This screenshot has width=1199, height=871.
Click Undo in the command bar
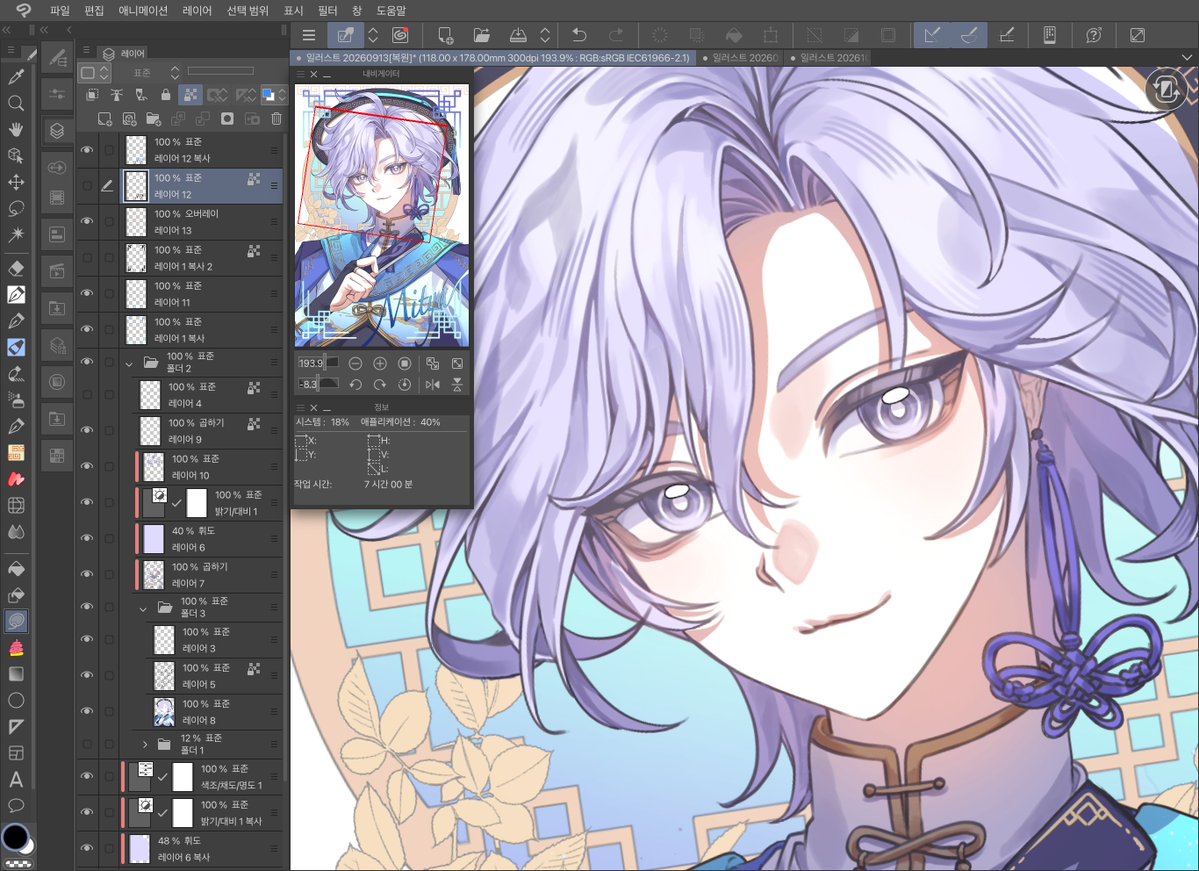(x=579, y=35)
